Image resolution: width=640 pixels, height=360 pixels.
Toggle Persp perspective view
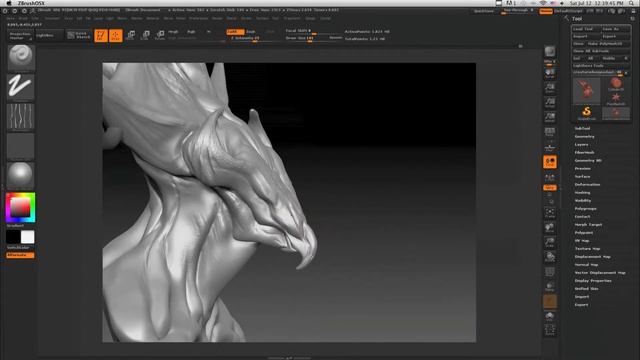pyautogui.click(x=550, y=132)
